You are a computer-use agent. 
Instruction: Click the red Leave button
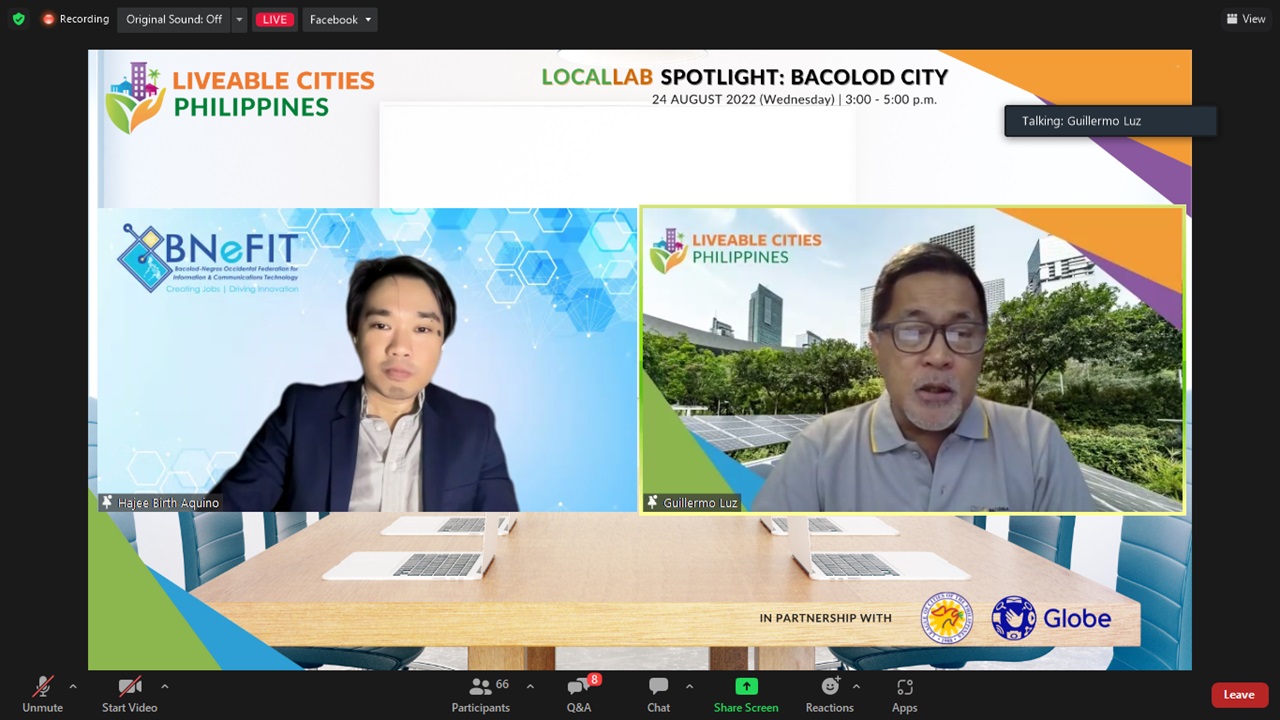click(1239, 695)
